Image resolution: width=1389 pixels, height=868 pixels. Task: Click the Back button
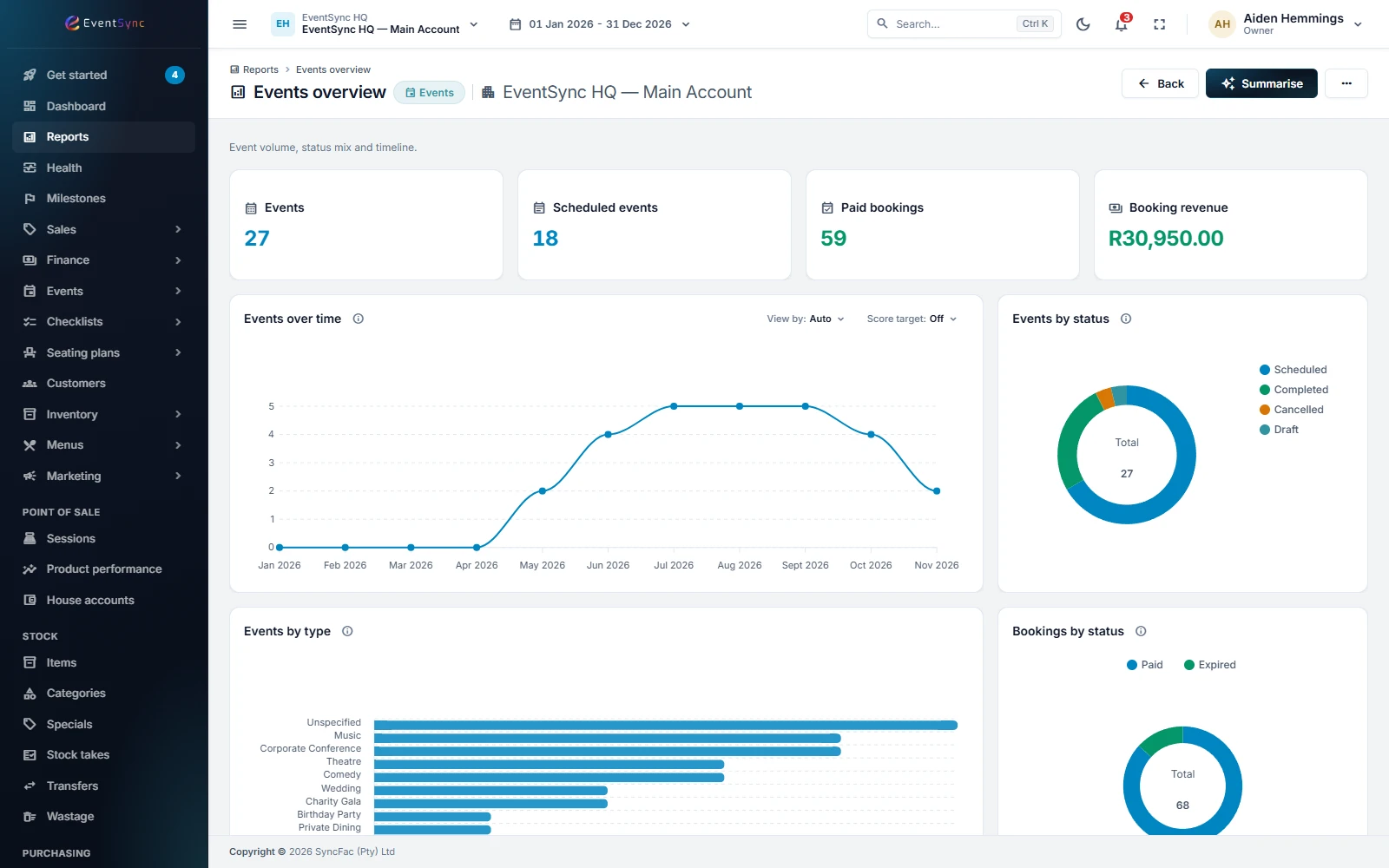coord(1160,83)
